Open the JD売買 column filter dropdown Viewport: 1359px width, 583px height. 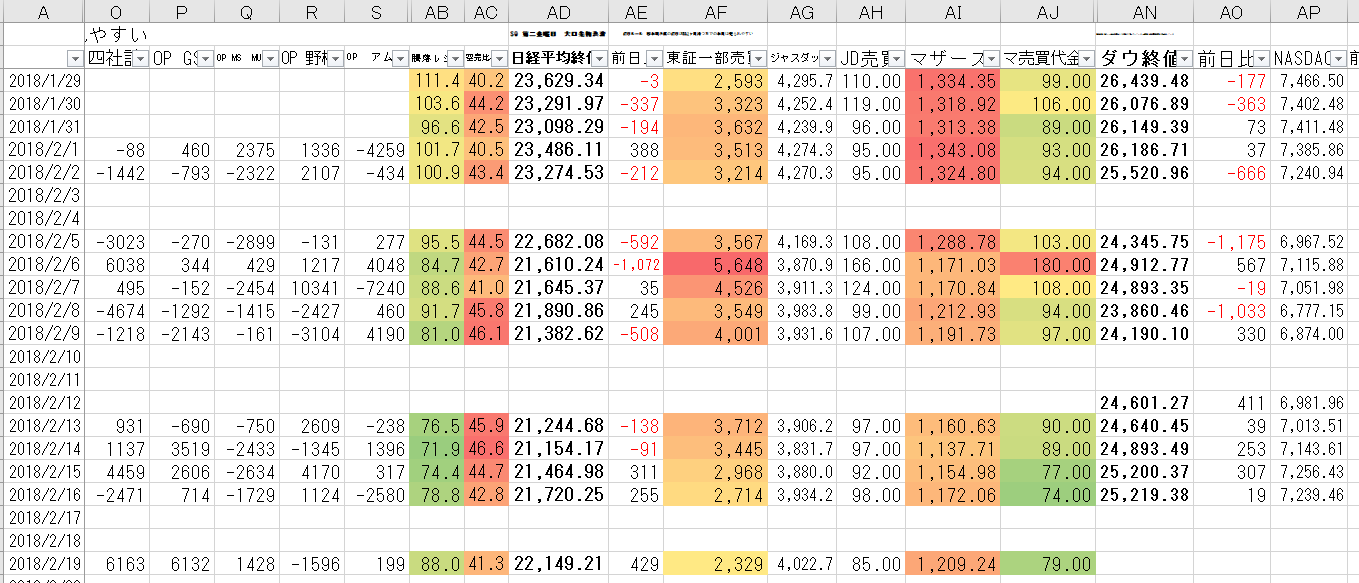[x=895, y=58]
